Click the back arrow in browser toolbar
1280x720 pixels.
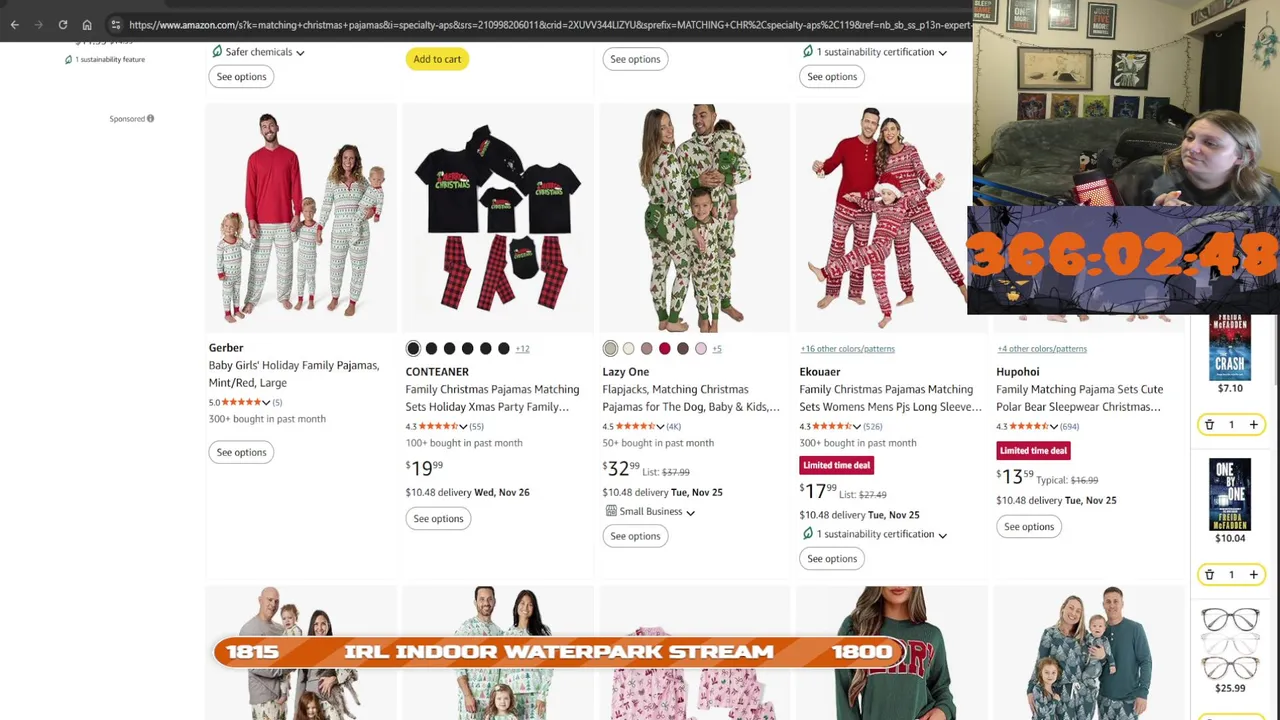tap(15, 25)
